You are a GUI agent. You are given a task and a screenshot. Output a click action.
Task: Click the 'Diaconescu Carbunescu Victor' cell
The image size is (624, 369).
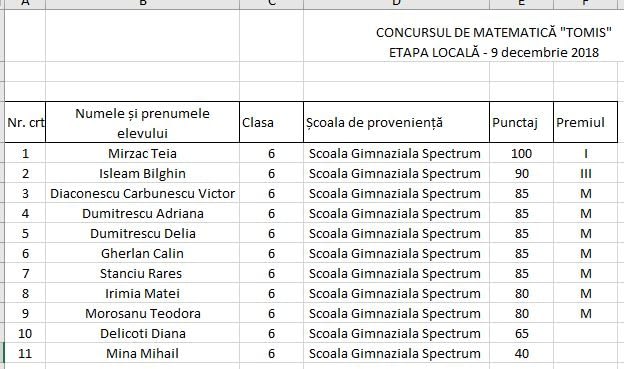[x=142, y=193]
